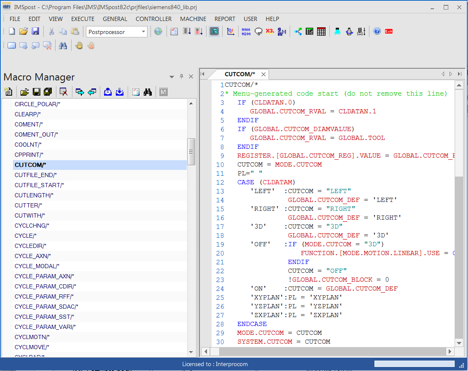Viewport: 468px width, 371px height.
Task: Open the HELP menu
Action: [272, 19]
